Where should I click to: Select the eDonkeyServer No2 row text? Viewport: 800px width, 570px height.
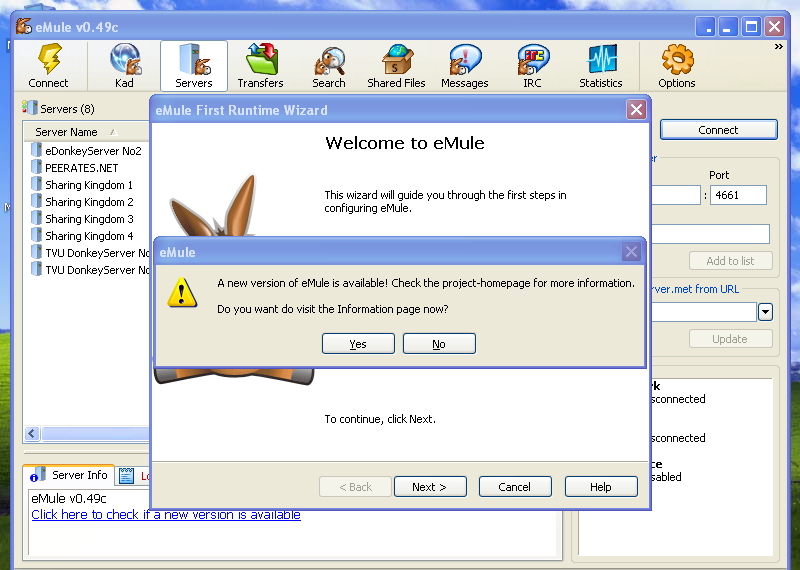pos(93,151)
